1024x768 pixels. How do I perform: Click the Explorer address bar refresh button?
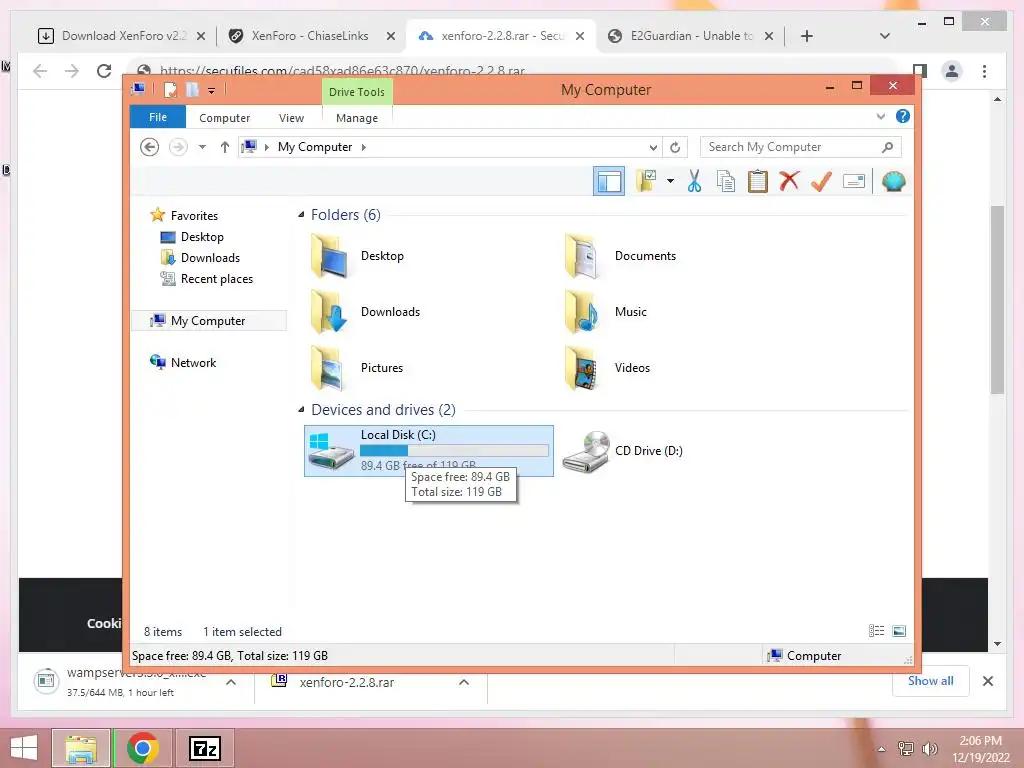pos(675,148)
